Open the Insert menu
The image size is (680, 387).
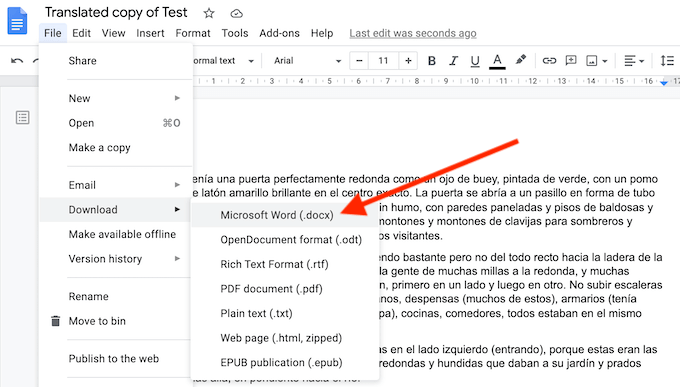[150, 33]
